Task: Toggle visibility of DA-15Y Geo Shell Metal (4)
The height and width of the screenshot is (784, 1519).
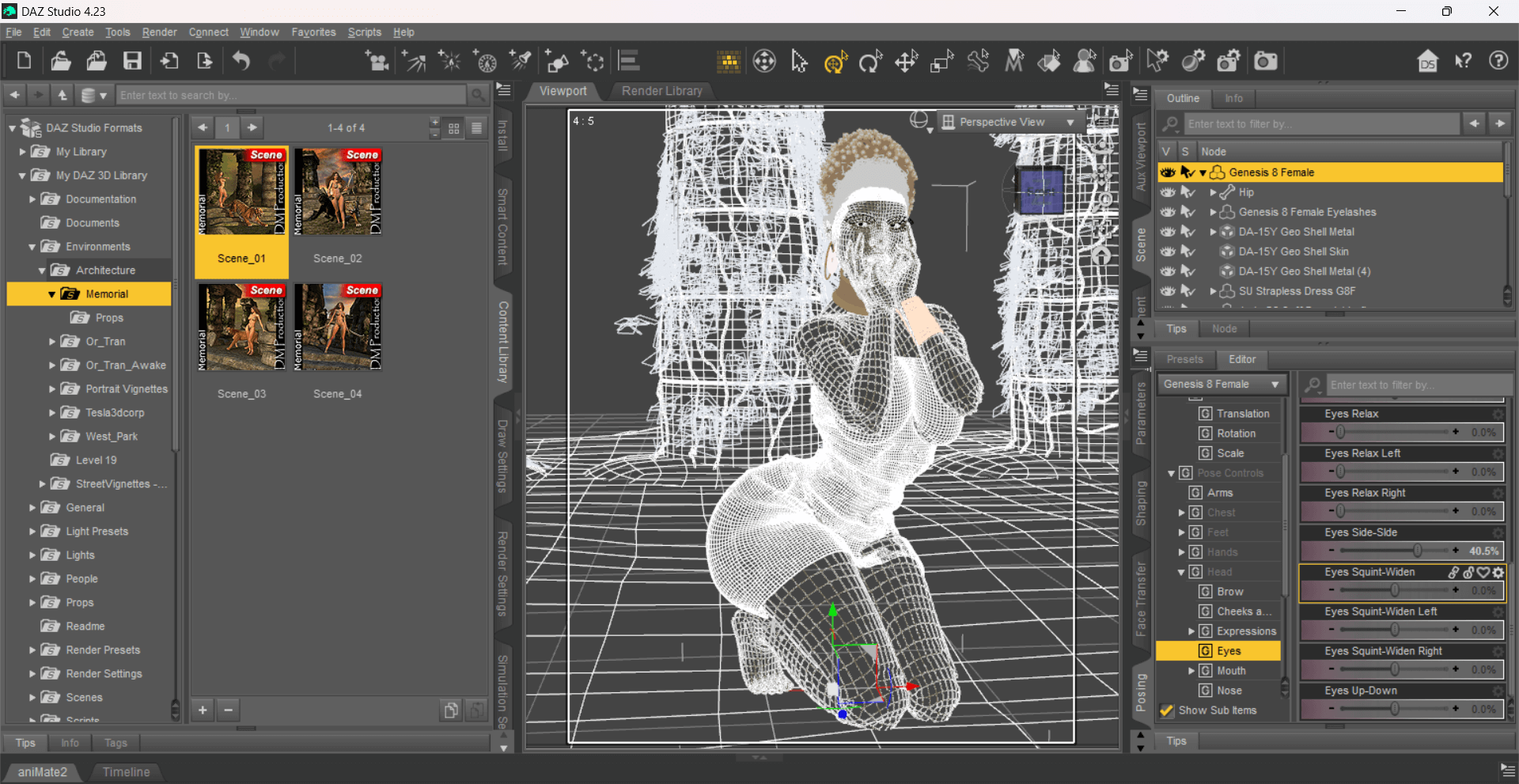Action: [x=1168, y=271]
